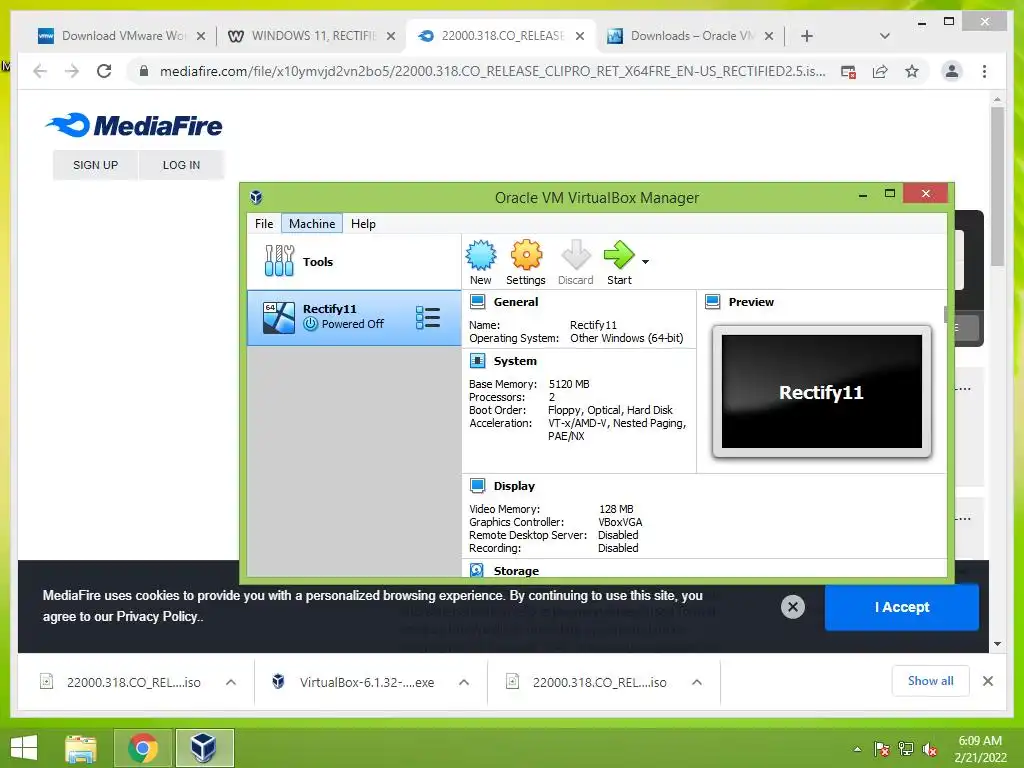The image size is (1024, 768).
Task: Click the network tray icon
Action: pos(906,749)
